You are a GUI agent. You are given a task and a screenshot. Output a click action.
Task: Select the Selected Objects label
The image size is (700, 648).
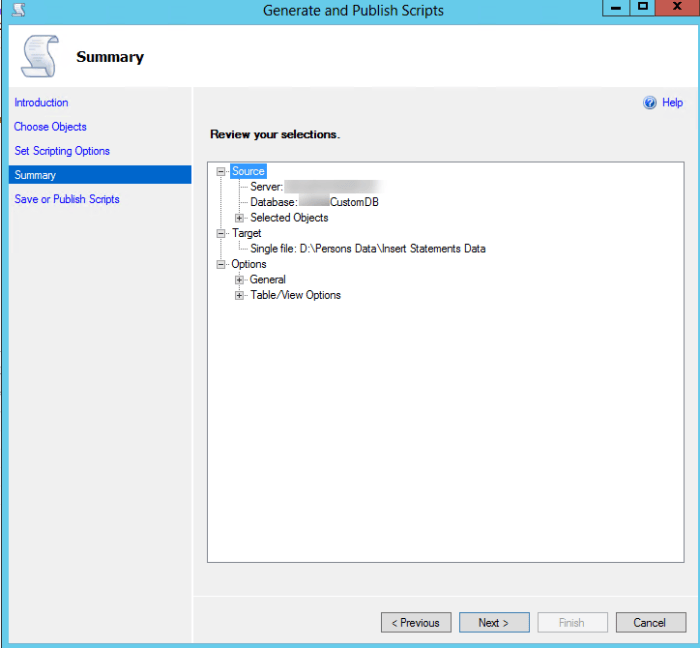[x=289, y=218]
